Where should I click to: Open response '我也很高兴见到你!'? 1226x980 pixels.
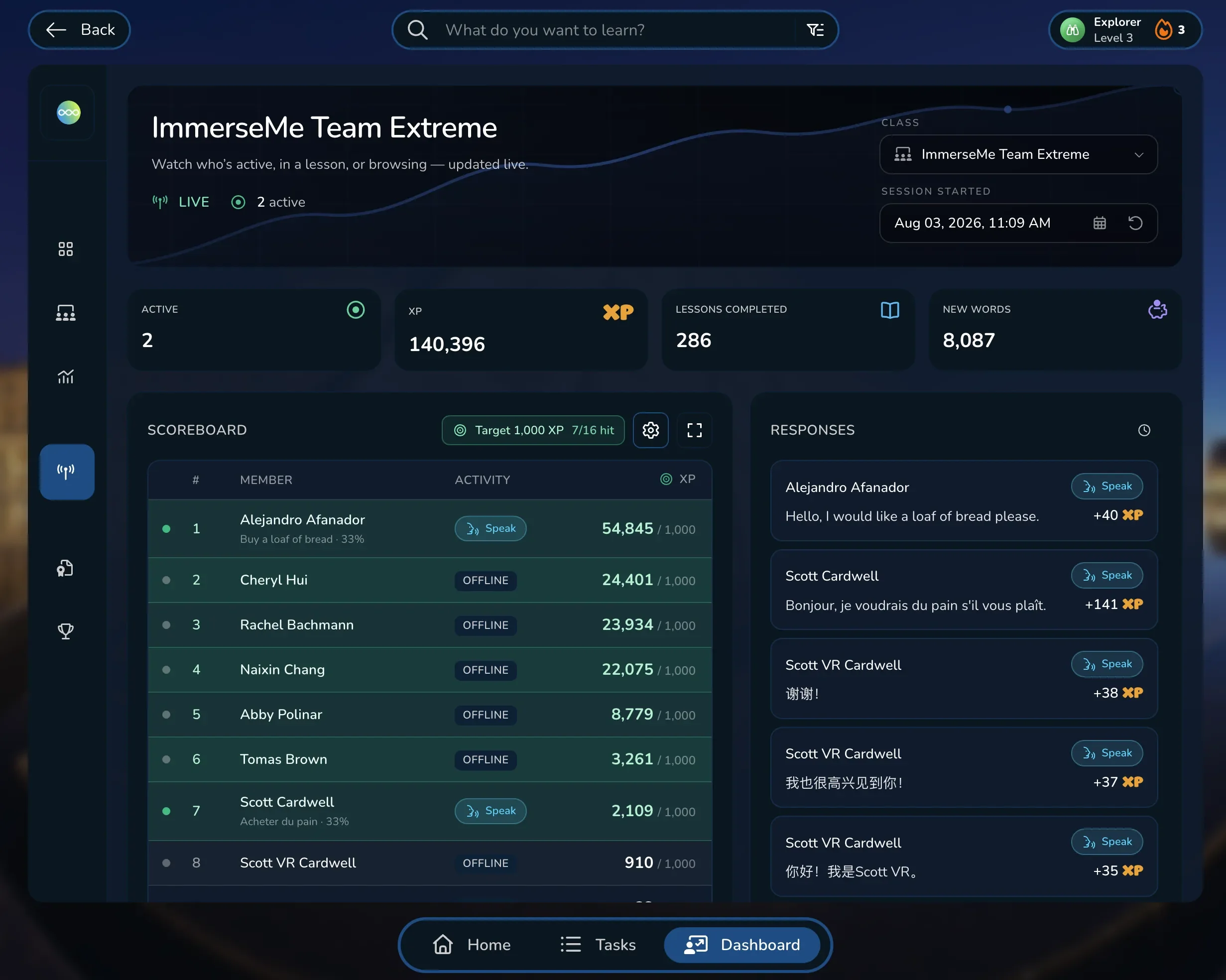964,767
